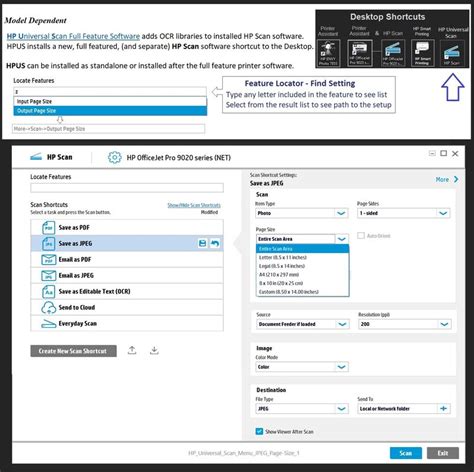Click Create New Scan Shortcut button

point(73,351)
